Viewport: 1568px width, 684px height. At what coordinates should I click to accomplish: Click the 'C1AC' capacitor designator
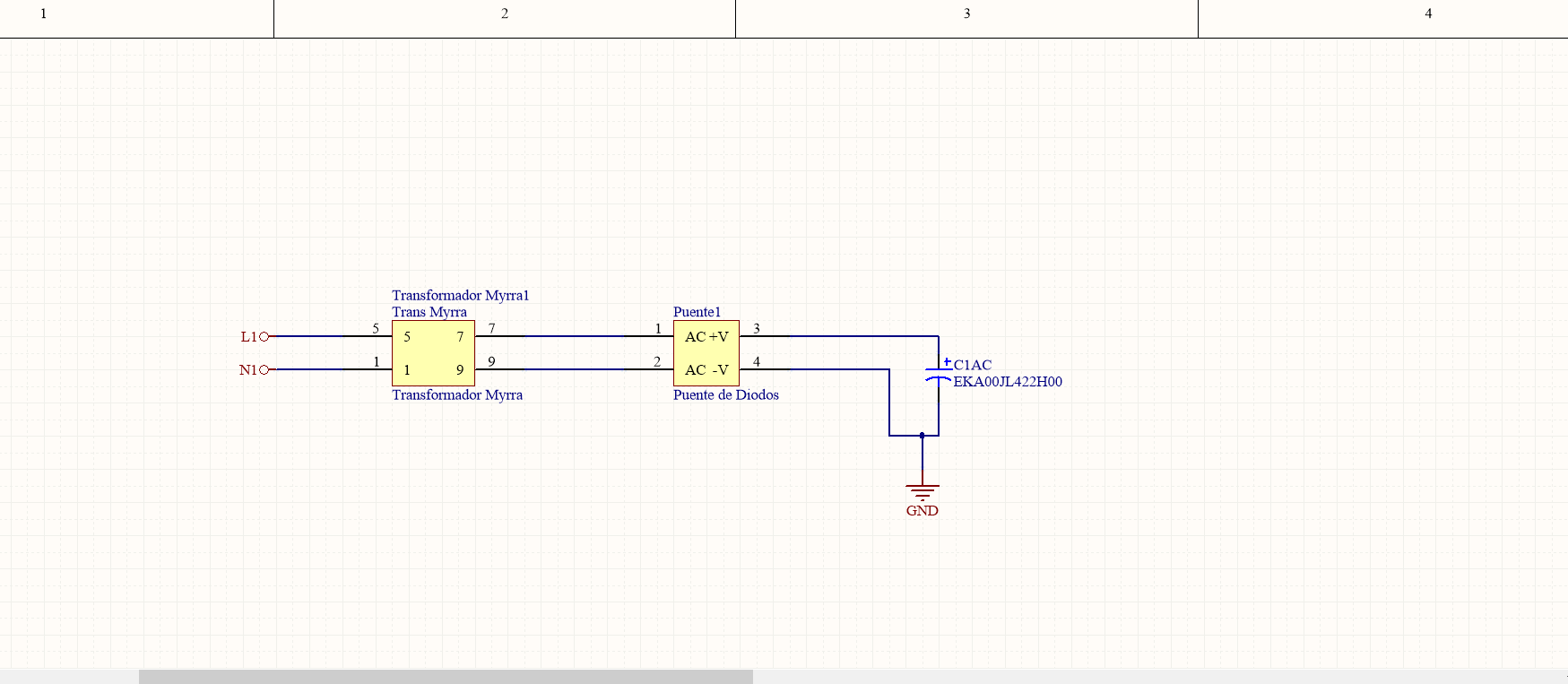click(x=973, y=365)
